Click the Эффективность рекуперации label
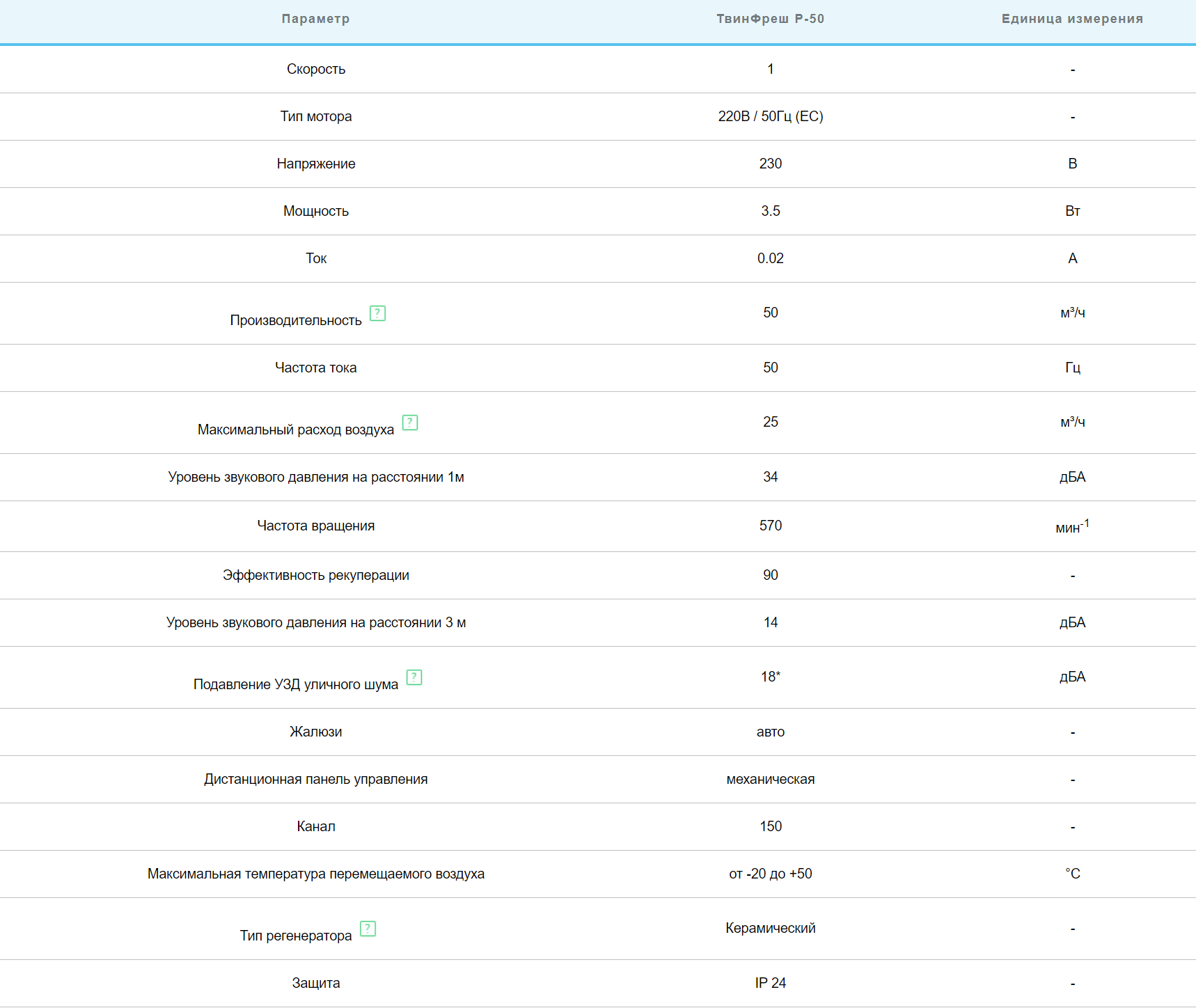This screenshot has height=1008, width=1196. click(x=316, y=575)
